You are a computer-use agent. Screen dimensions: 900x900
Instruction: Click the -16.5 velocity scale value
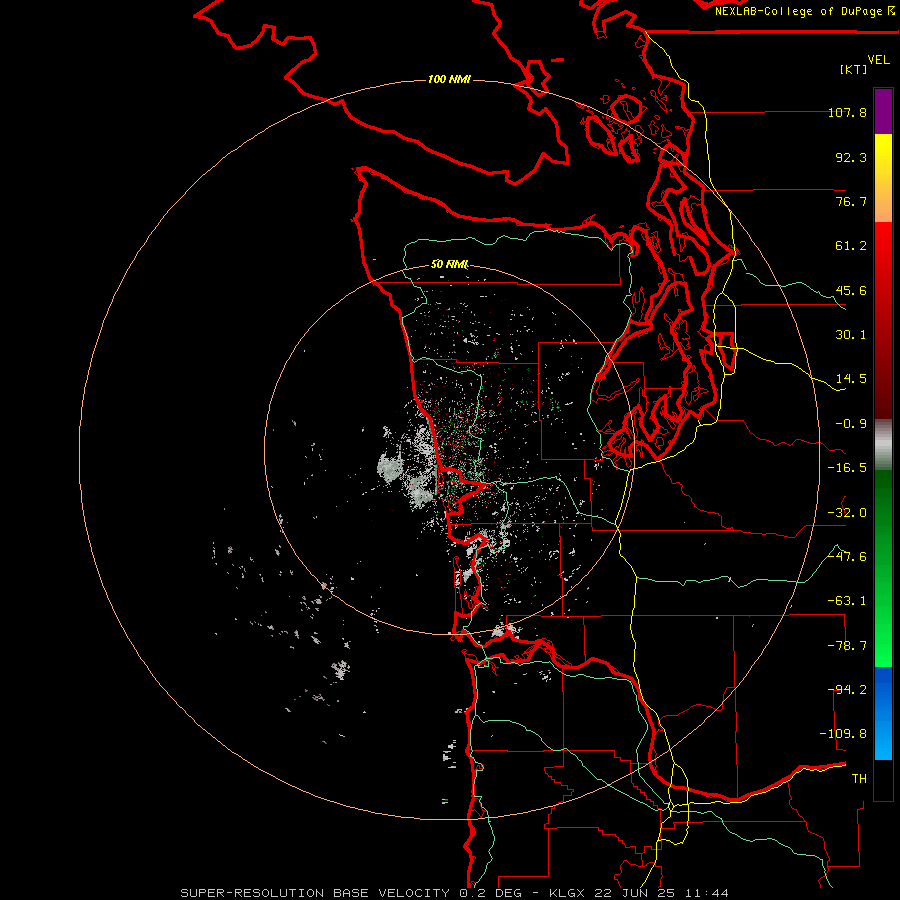coord(847,468)
